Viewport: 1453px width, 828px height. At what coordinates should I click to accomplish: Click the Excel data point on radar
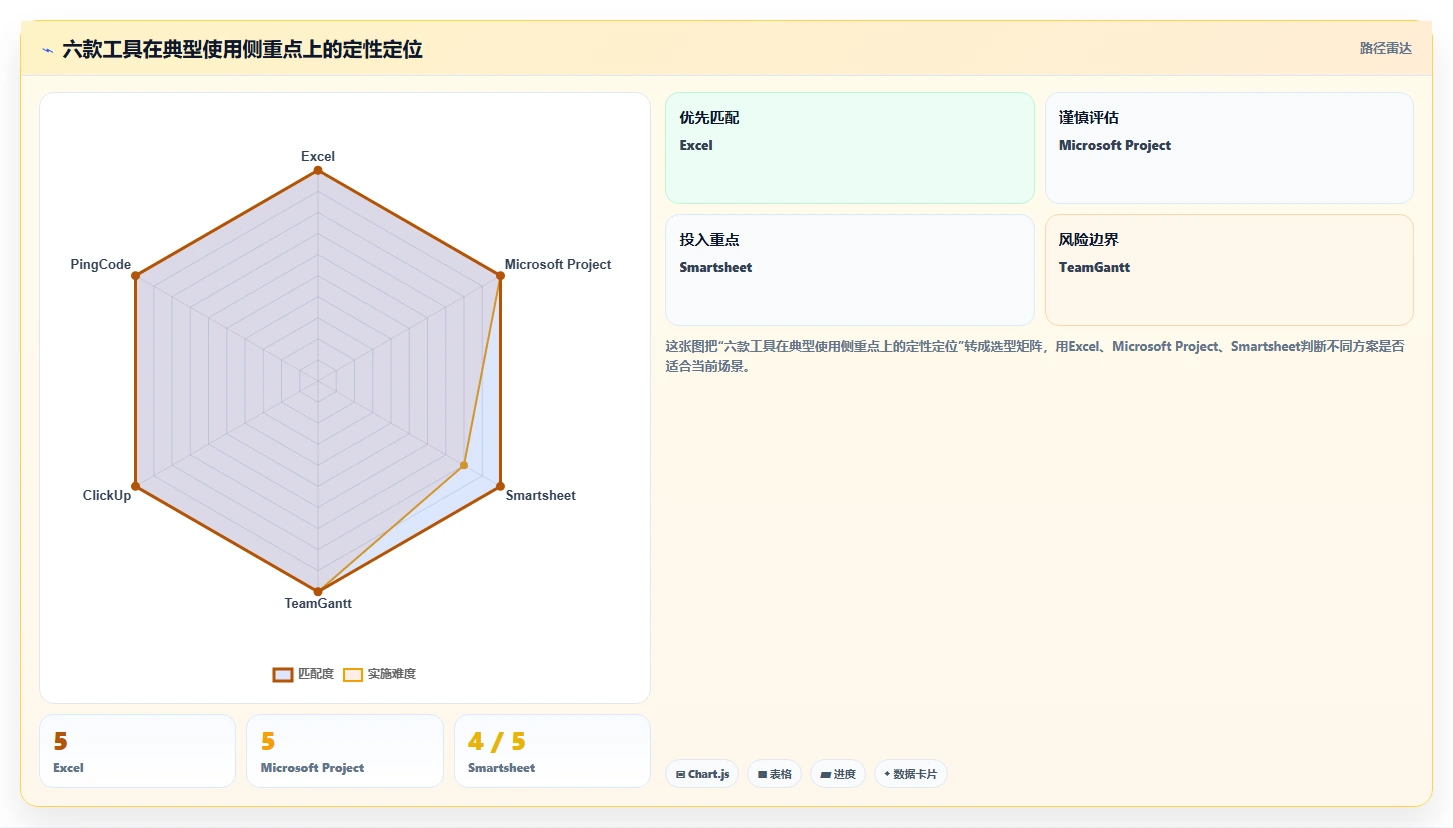click(x=318, y=171)
